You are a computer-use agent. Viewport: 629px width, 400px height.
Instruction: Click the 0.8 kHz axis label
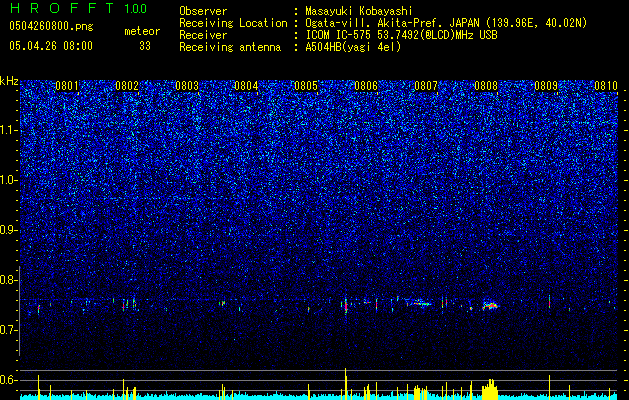coord(9,280)
